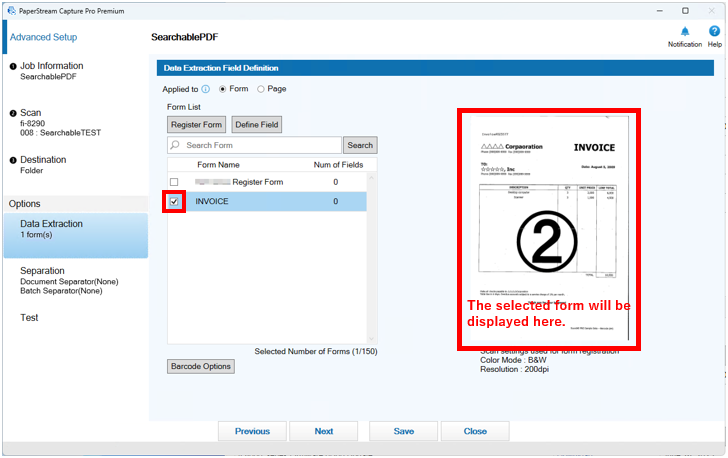
Task: Proceed with the Next button
Action: pos(324,431)
